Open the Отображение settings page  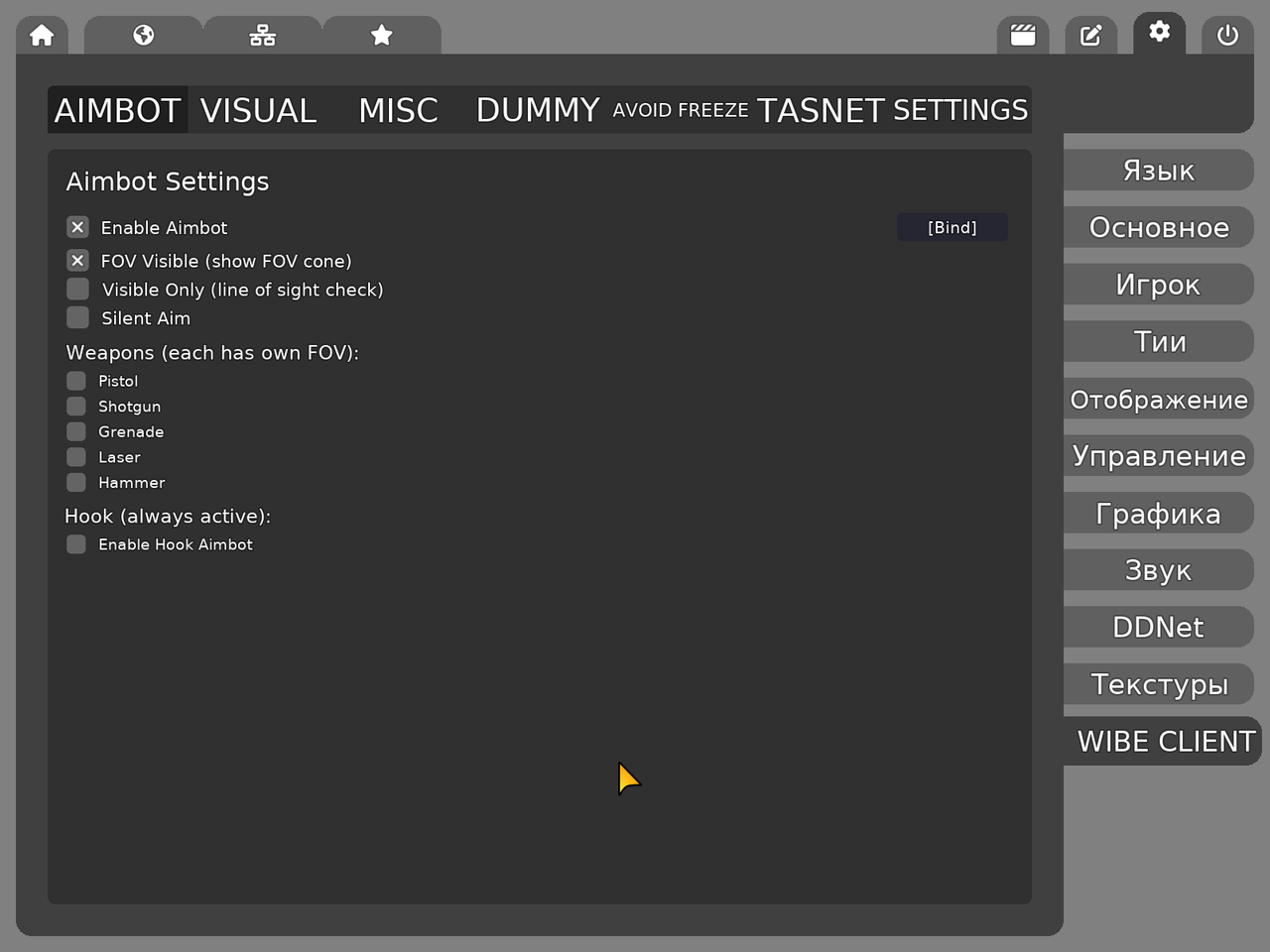pos(1159,399)
